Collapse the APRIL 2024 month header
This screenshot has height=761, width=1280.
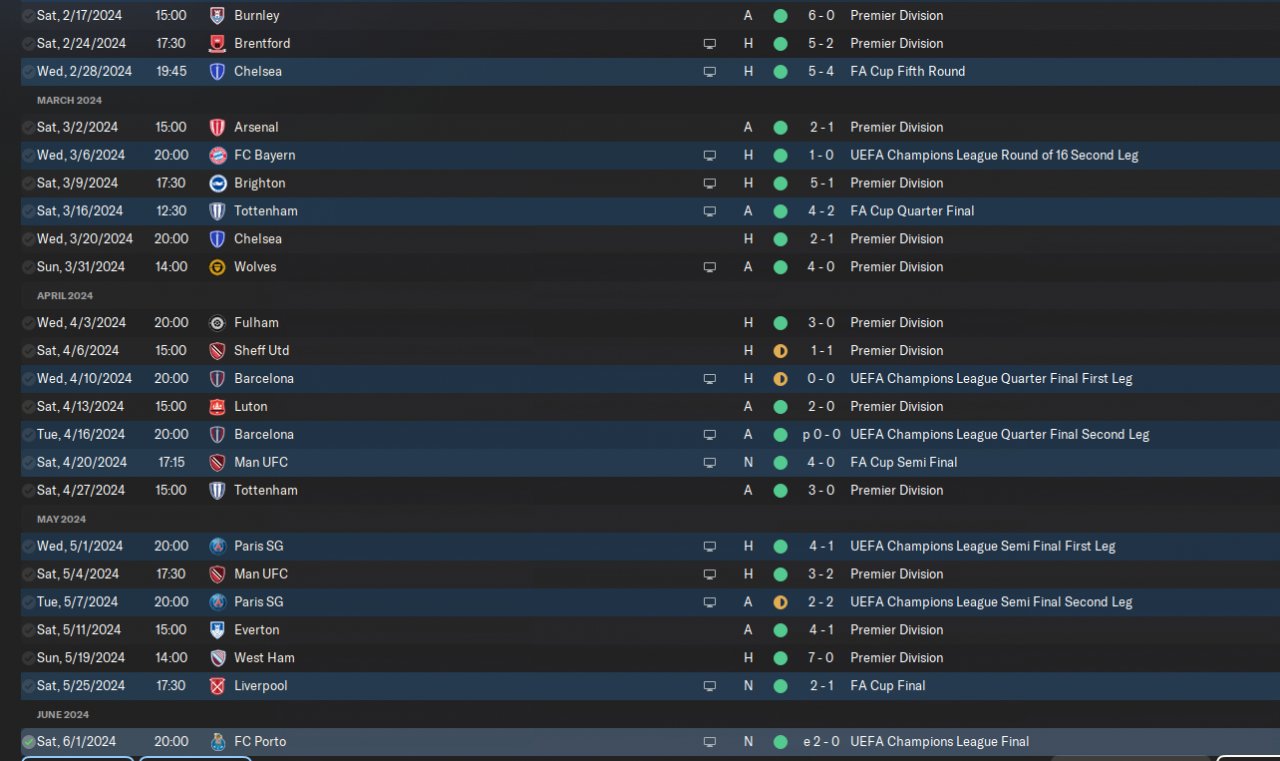click(65, 296)
